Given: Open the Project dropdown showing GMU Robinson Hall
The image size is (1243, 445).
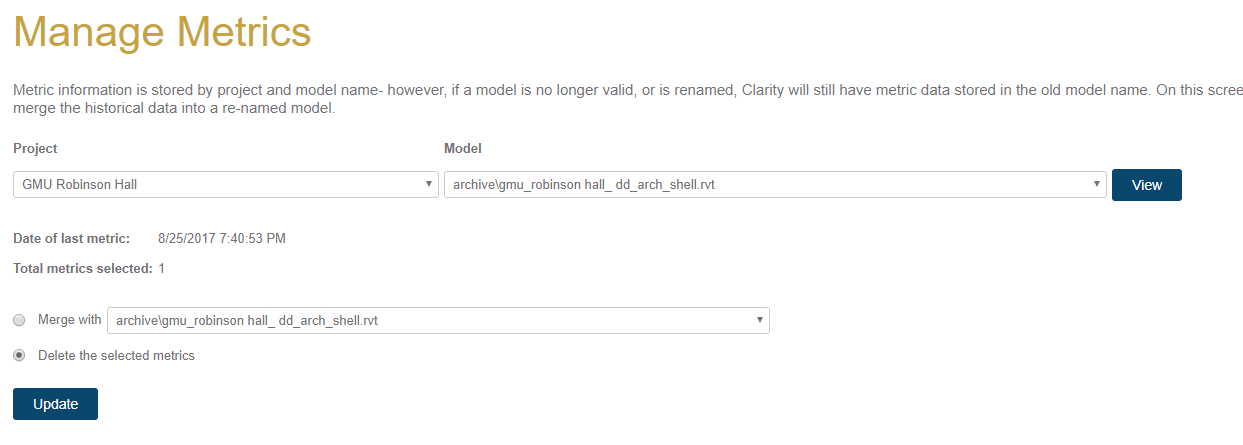Looking at the screenshot, I should pos(225,185).
